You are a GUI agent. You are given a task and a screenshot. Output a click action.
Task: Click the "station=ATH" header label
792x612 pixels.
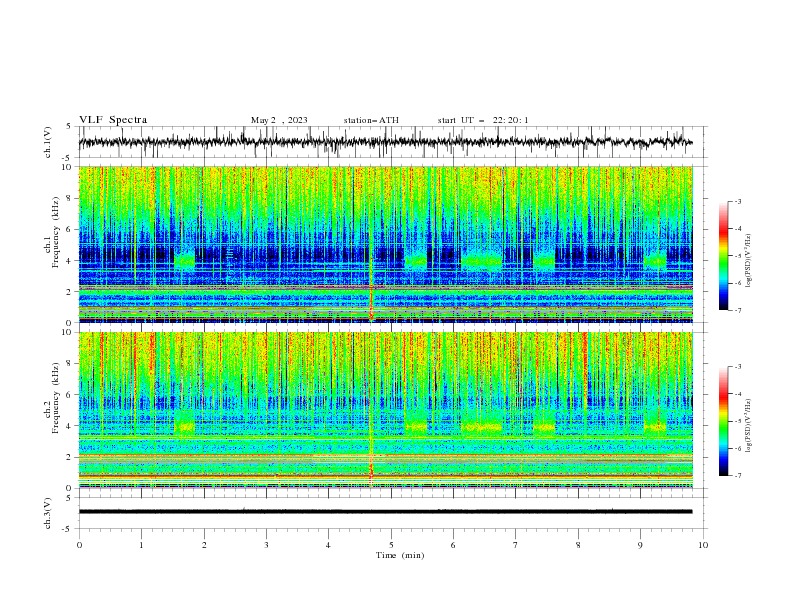click(371, 120)
